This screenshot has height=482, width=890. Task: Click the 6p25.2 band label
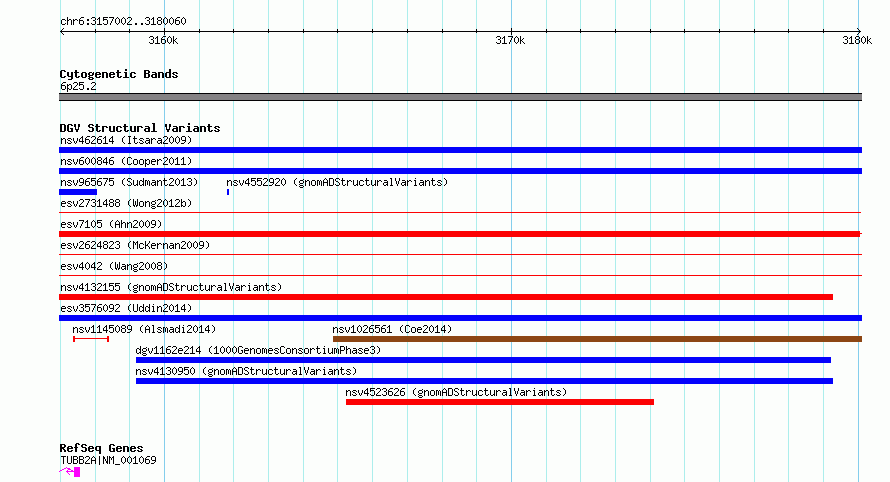pos(78,86)
